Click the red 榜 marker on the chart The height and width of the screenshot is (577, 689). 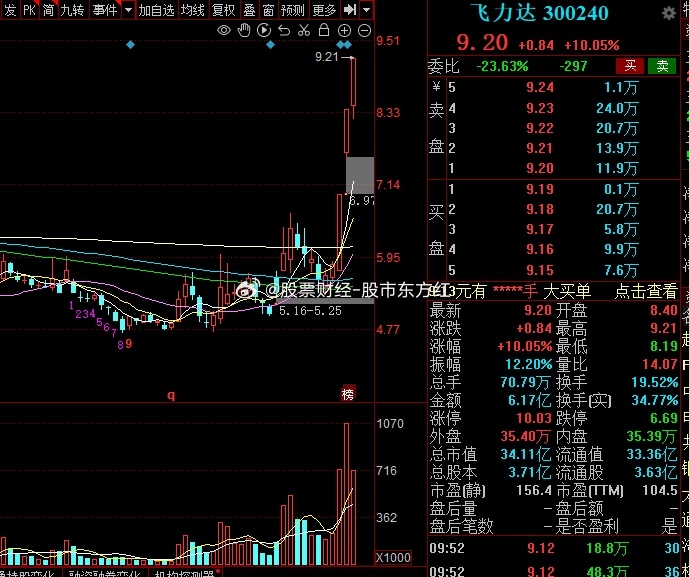tap(347, 393)
